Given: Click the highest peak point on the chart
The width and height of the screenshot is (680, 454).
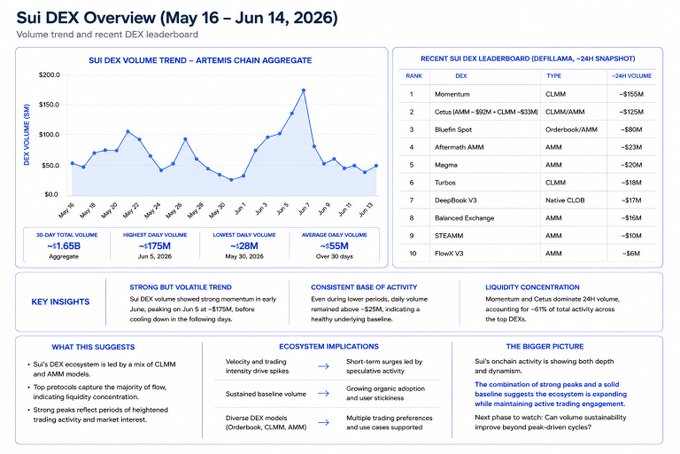Looking at the screenshot, I should (303, 91).
